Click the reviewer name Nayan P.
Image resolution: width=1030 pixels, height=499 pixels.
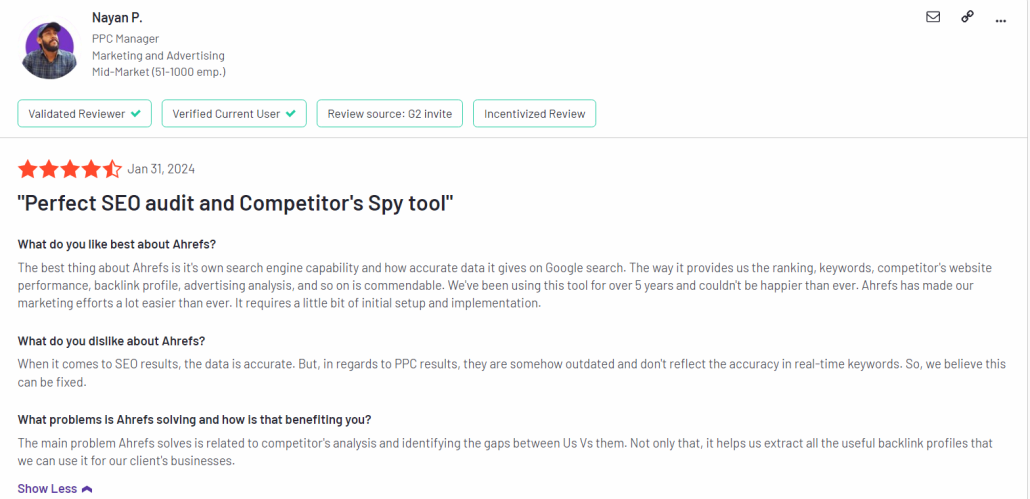pyautogui.click(x=118, y=18)
